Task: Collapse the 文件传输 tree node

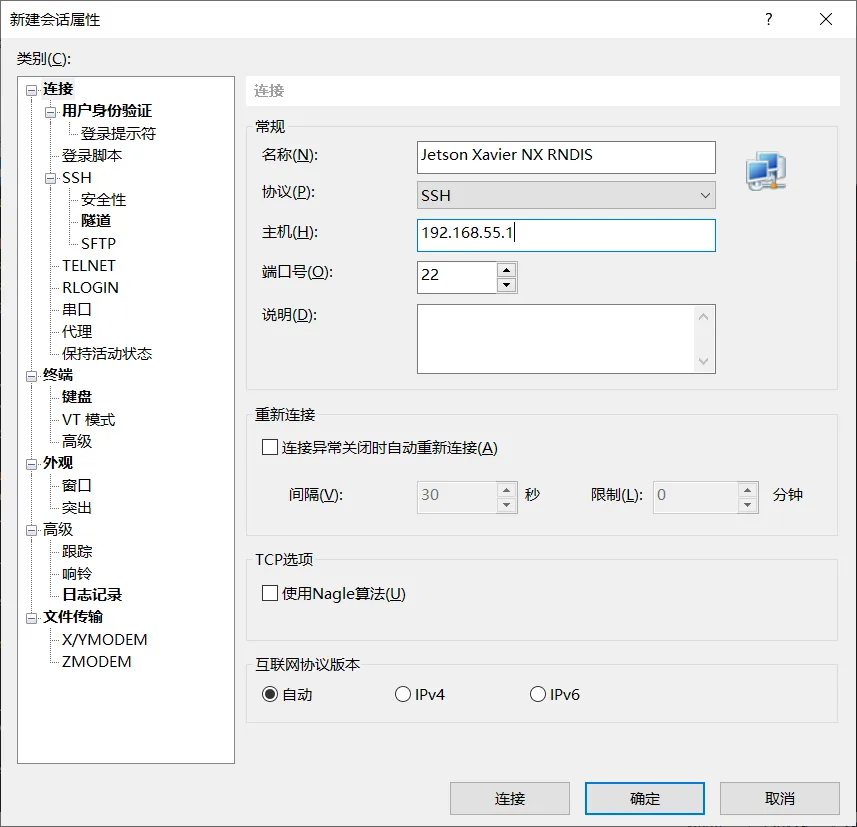Action: 32,618
